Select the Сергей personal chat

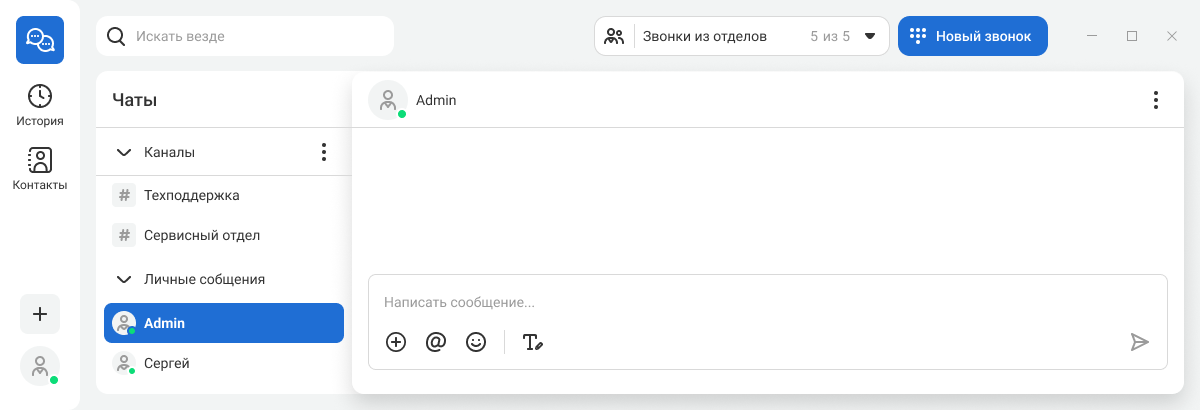click(166, 363)
